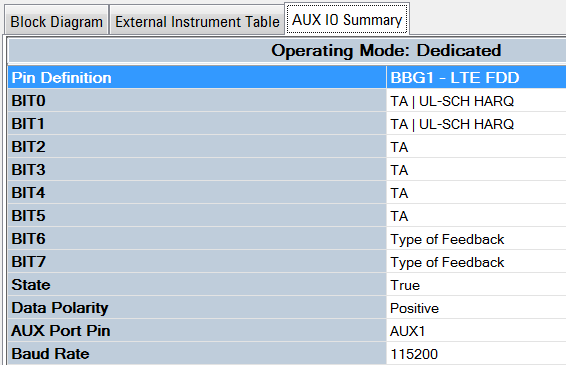Click the Data Polarity Positive cell

(x=476, y=308)
